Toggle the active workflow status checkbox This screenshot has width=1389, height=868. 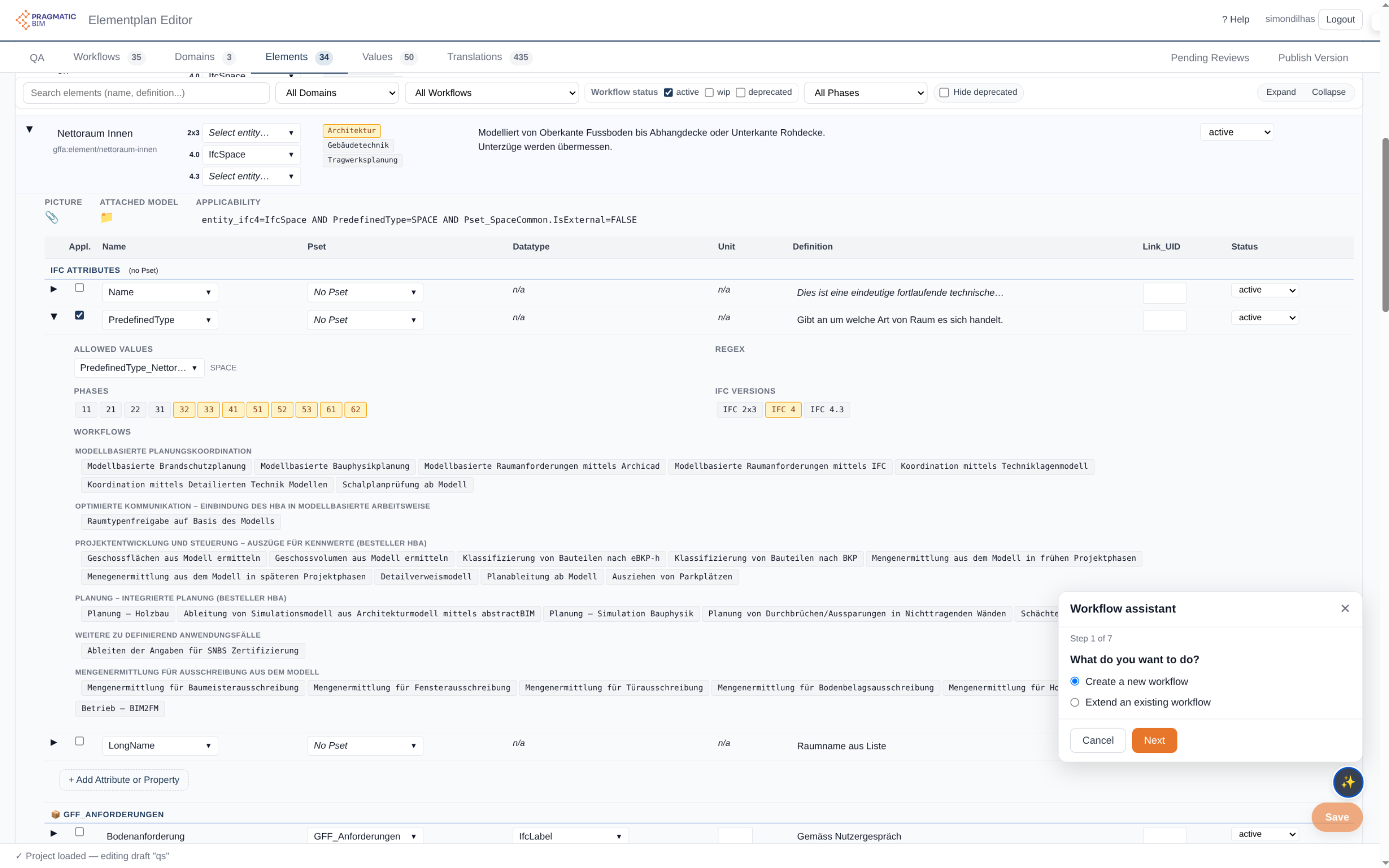(x=668, y=92)
